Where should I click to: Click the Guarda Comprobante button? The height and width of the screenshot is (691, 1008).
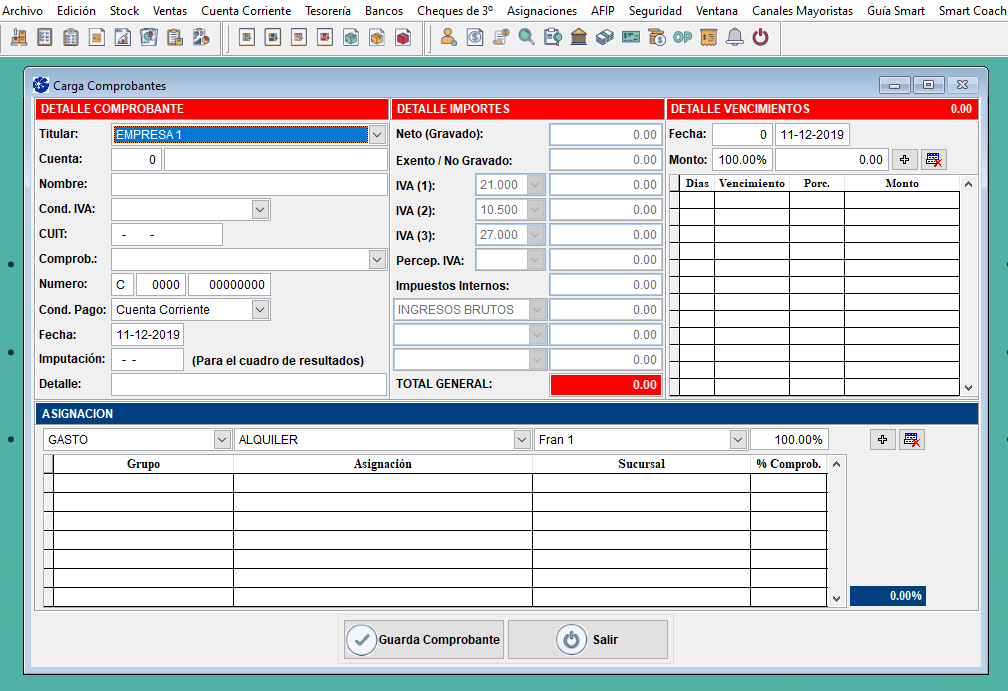coord(424,640)
